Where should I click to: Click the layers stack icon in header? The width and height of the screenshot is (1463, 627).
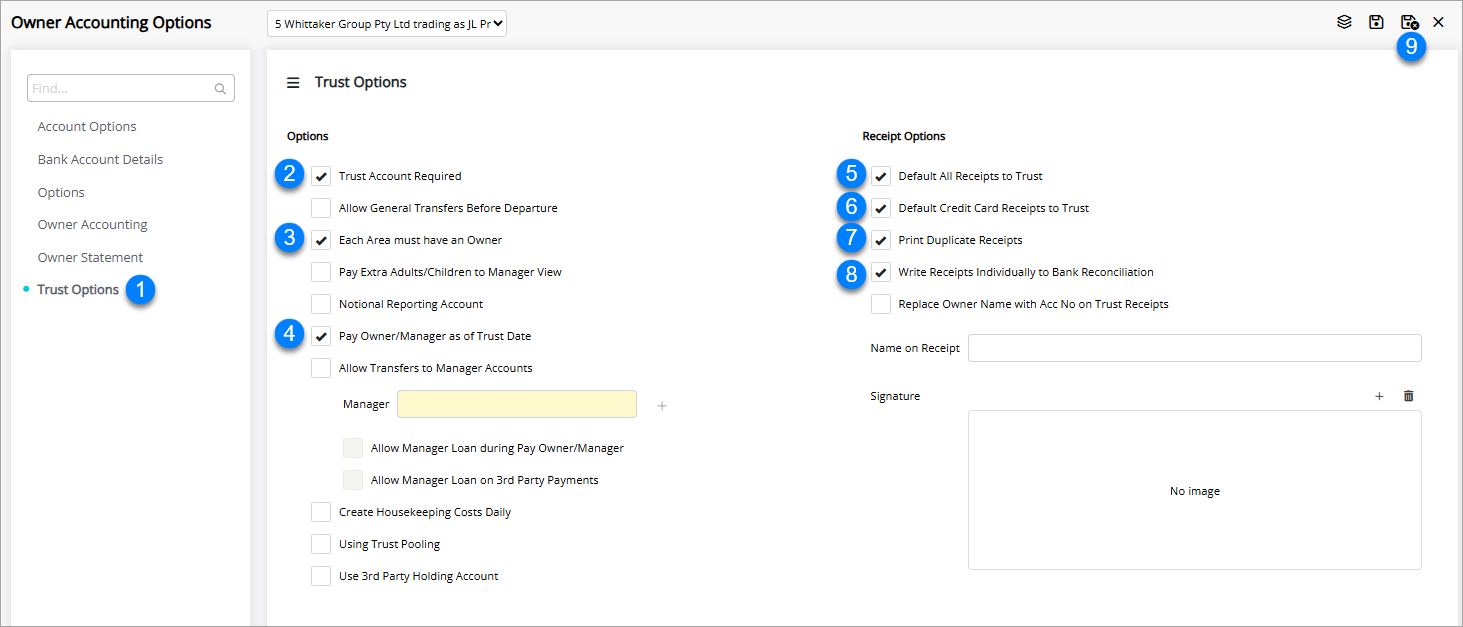click(x=1344, y=22)
